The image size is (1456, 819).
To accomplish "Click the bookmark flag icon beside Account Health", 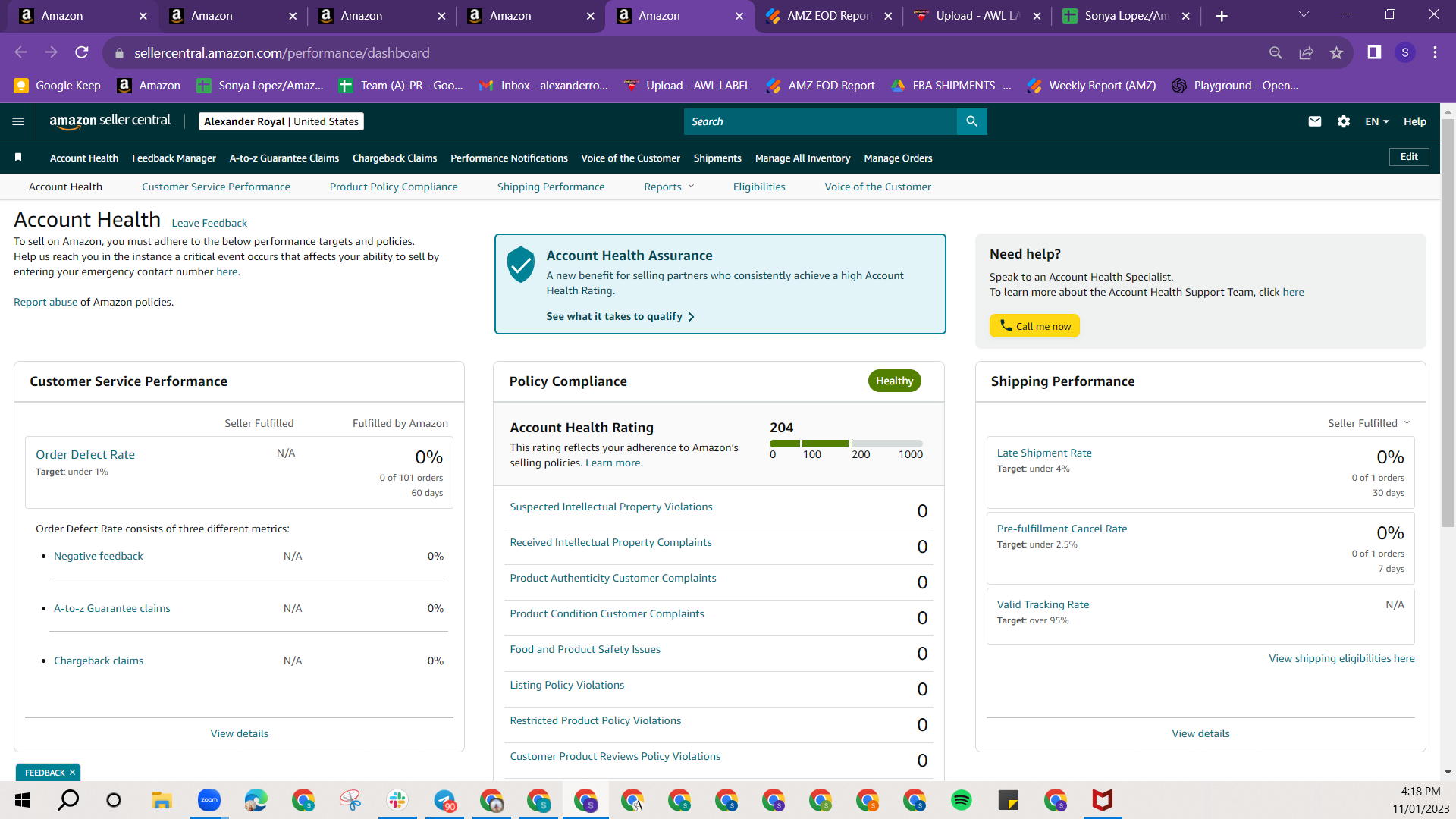I will pos(18,157).
